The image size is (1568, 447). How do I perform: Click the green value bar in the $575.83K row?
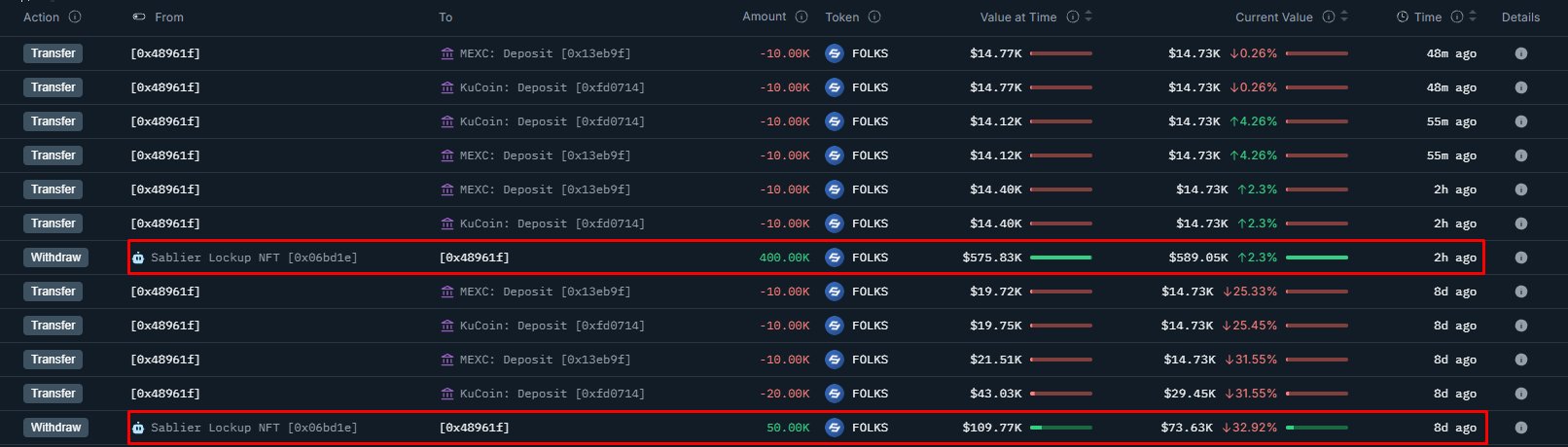pyautogui.click(x=1060, y=258)
